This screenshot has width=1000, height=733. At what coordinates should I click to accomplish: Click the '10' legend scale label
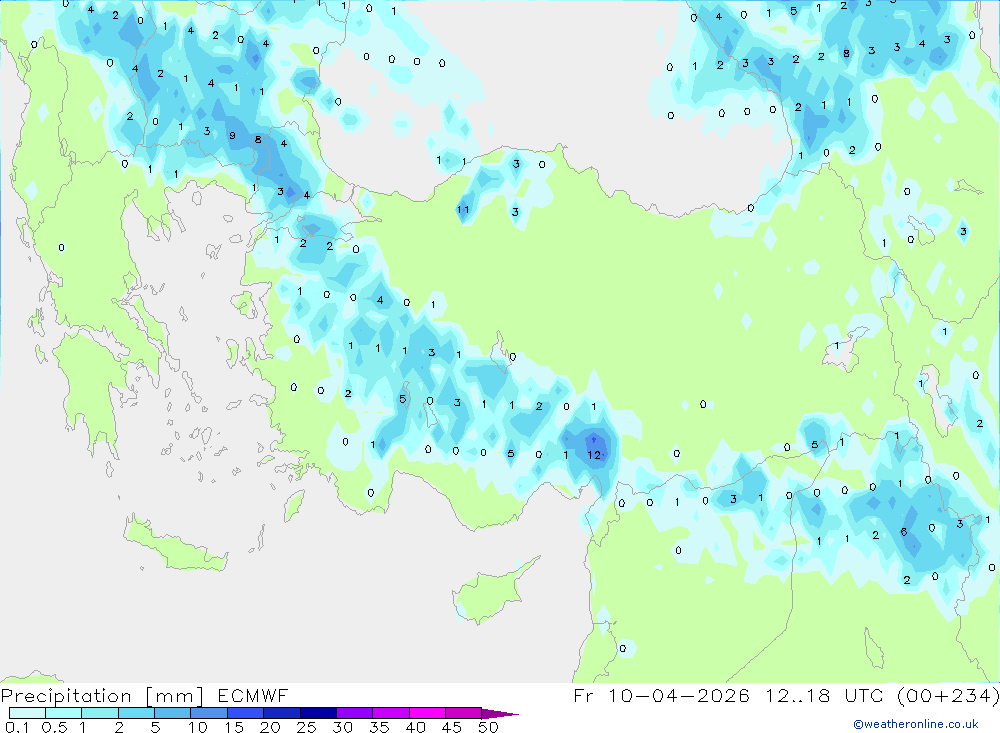click(x=197, y=727)
